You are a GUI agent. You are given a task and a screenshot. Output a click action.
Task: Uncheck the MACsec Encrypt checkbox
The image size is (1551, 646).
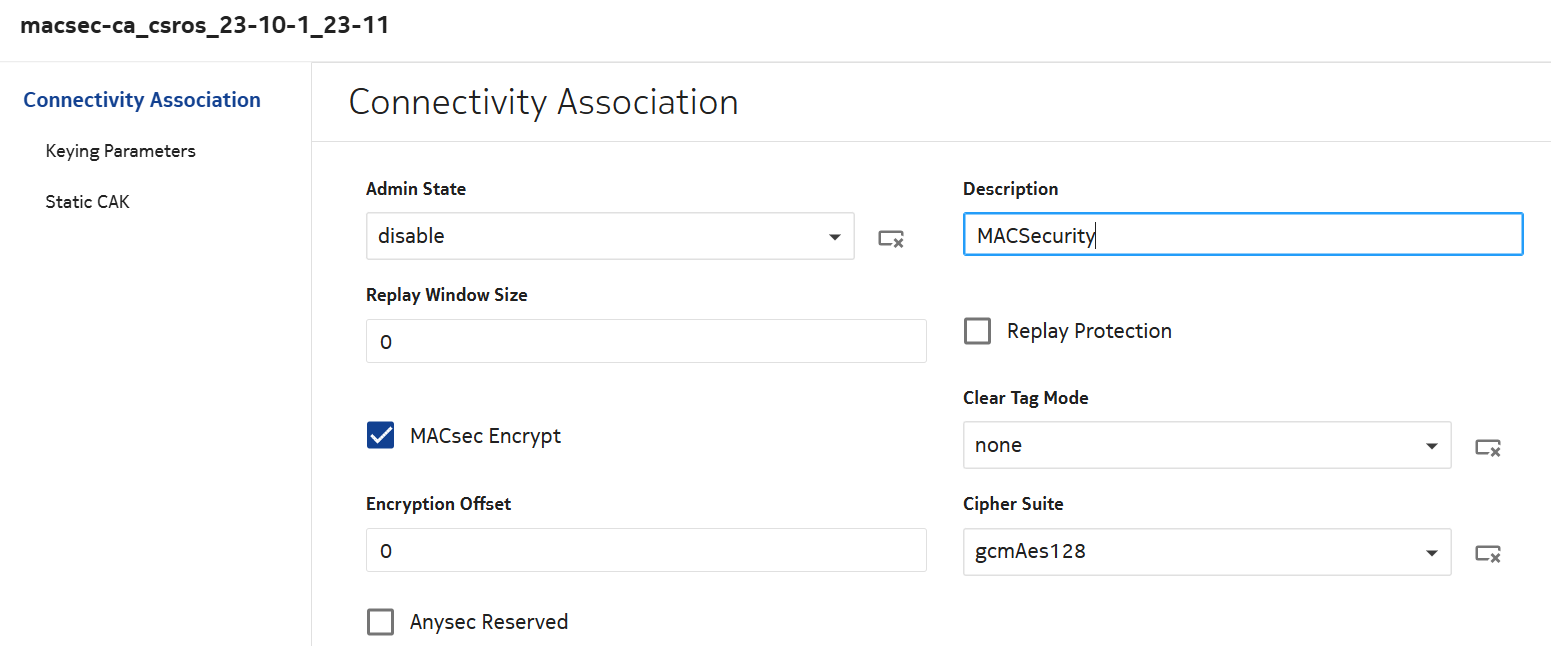380,436
